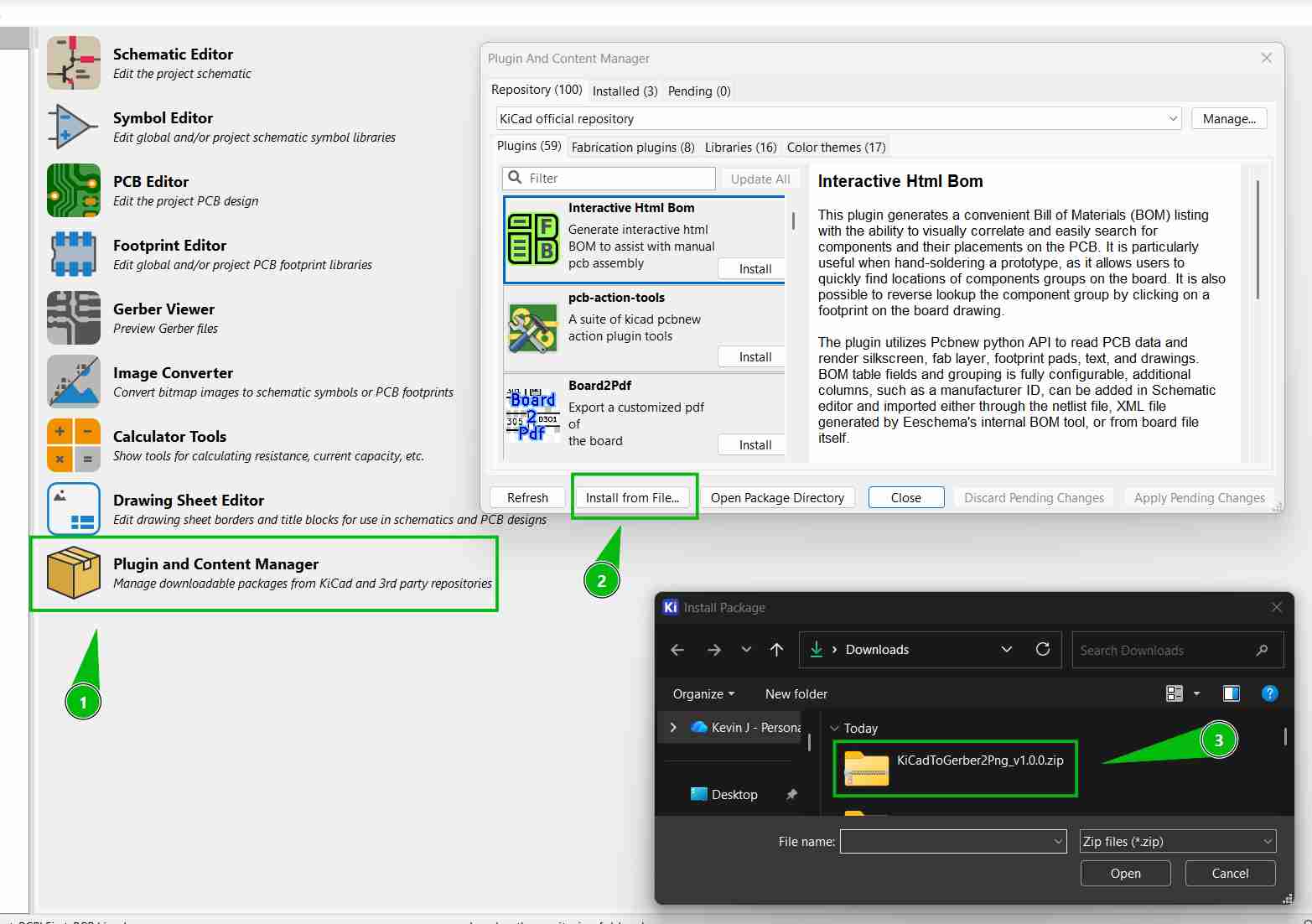The image size is (1312, 924).
Task: Click Open in Install Package dialog
Action: click(x=1125, y=874)
